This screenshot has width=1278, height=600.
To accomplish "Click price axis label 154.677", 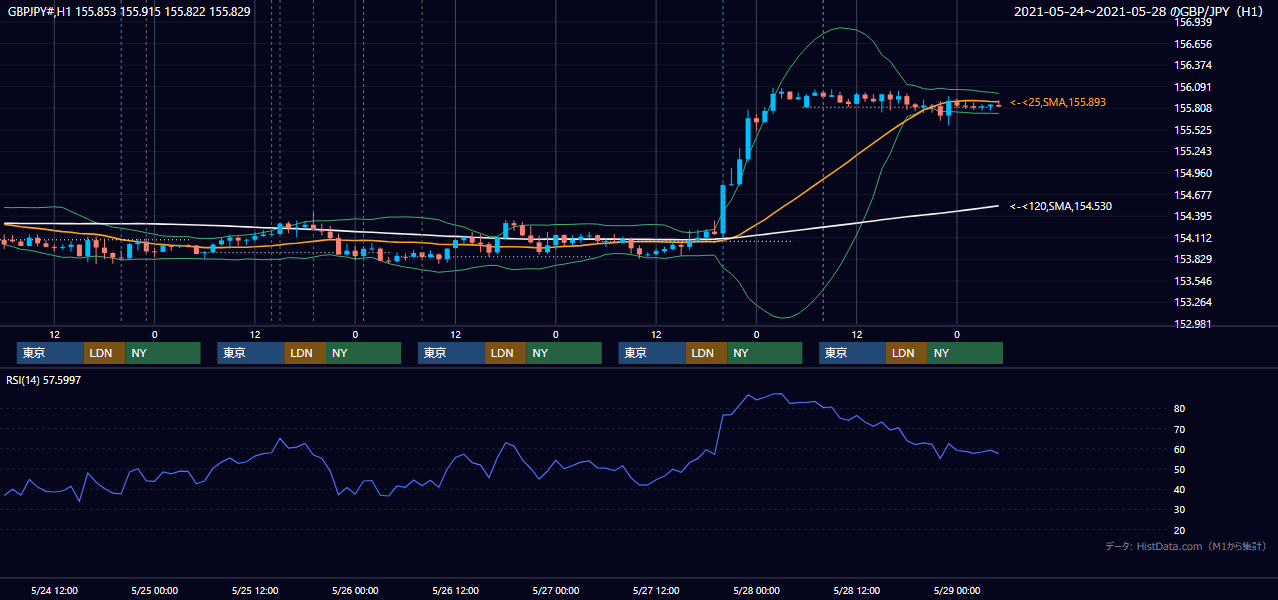I will pos(1193,195).
